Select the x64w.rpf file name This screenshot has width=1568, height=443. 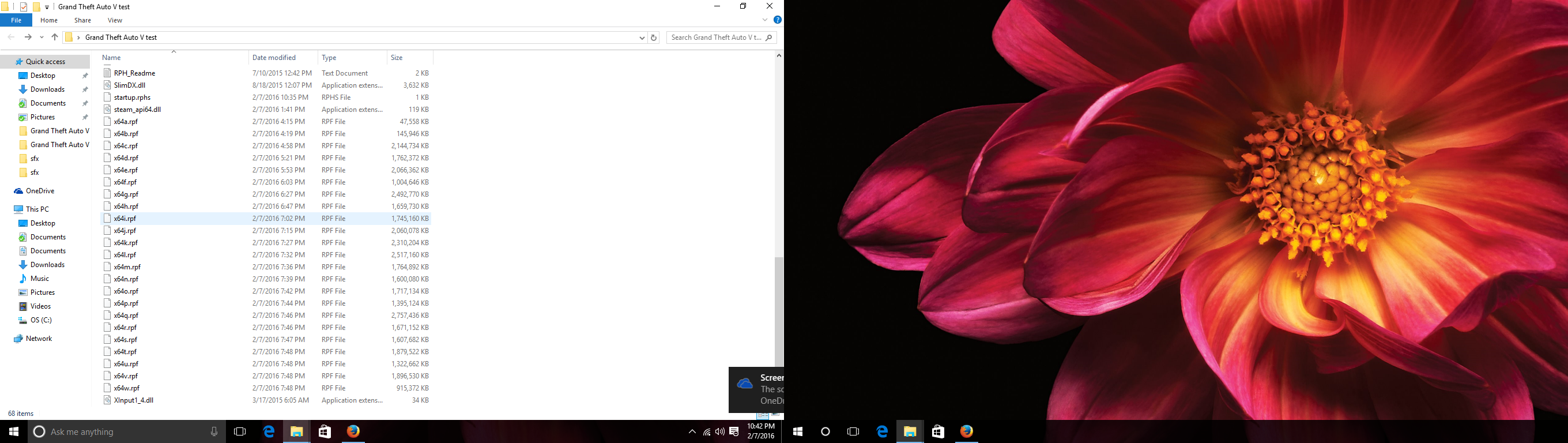[x=127, y=388]
